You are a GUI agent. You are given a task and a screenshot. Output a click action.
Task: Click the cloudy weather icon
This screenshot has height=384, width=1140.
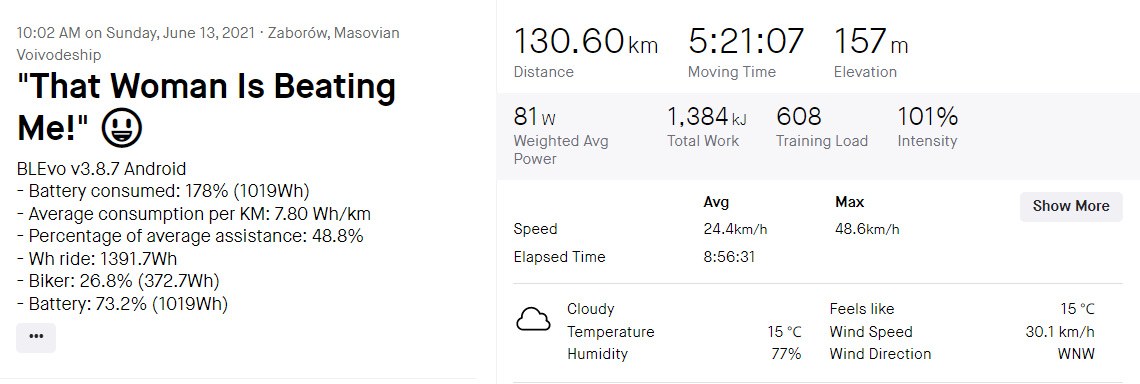[x=533, y=319]
